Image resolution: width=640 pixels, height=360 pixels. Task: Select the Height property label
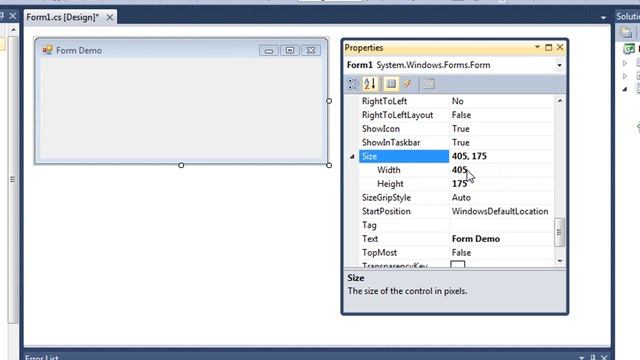pos(390,184)
